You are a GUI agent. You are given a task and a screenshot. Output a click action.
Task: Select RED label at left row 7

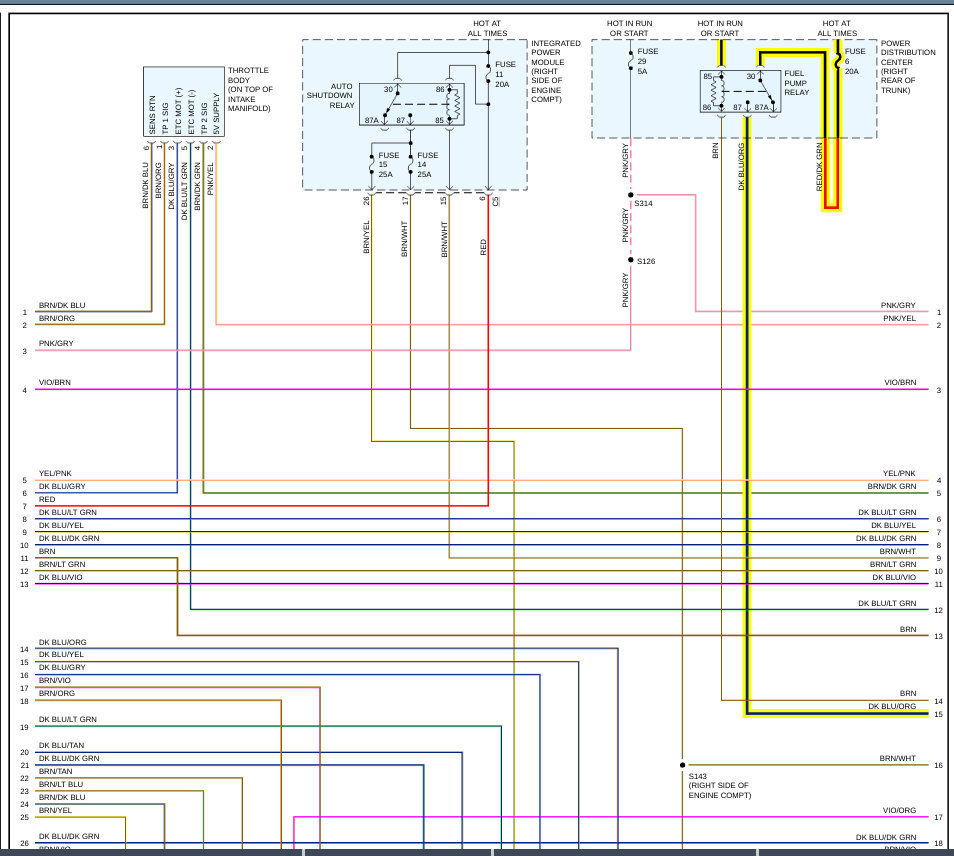click(47, 499)
